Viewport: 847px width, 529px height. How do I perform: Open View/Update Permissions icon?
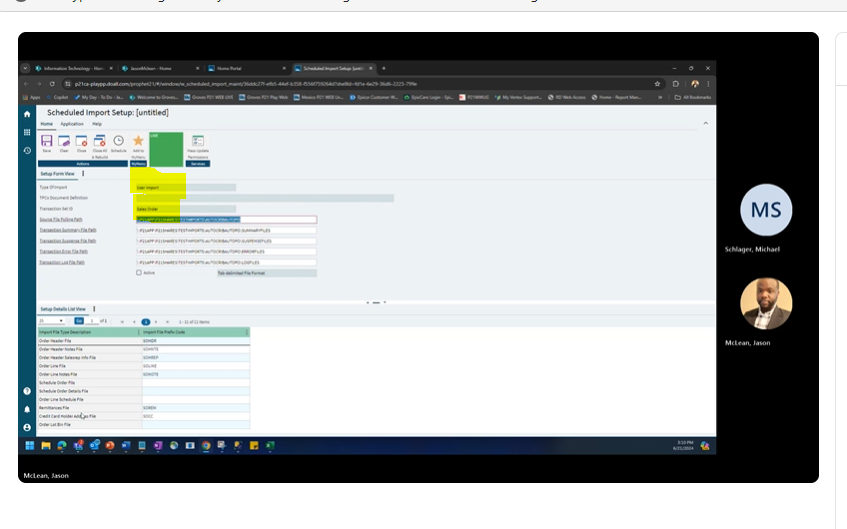pos(198,143)
